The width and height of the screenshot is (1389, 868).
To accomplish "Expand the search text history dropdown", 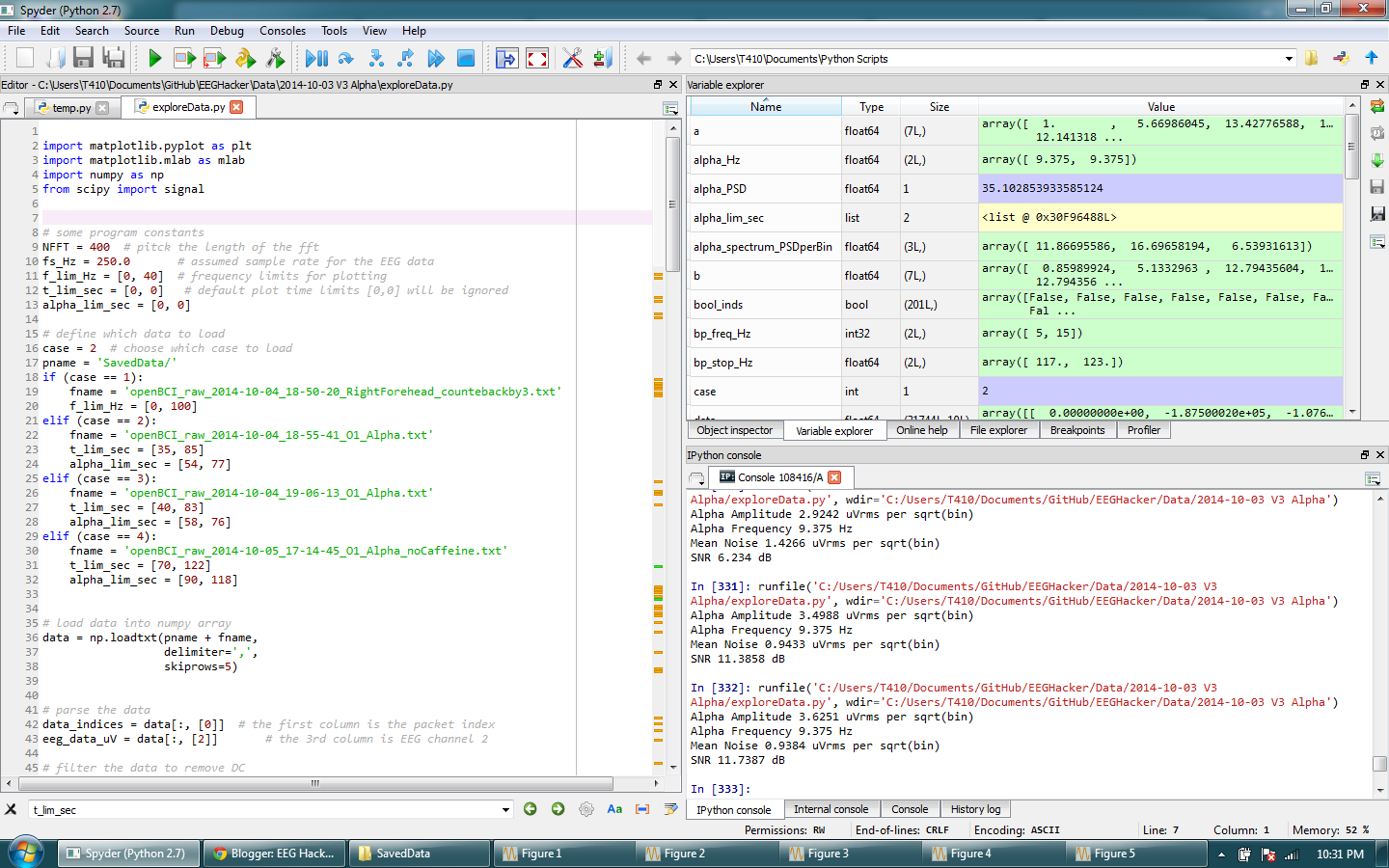I will (505, 810).
